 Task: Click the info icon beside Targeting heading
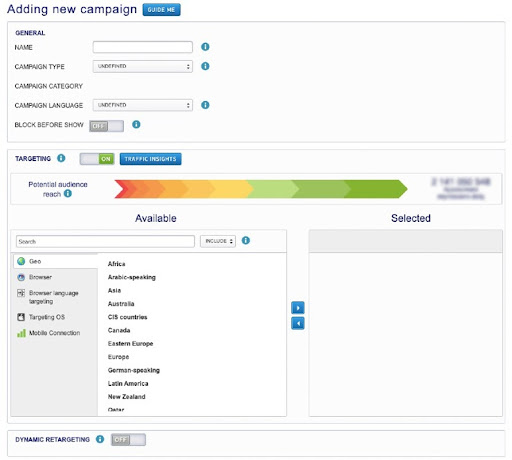pyautogui.click(x=61, y=158)
